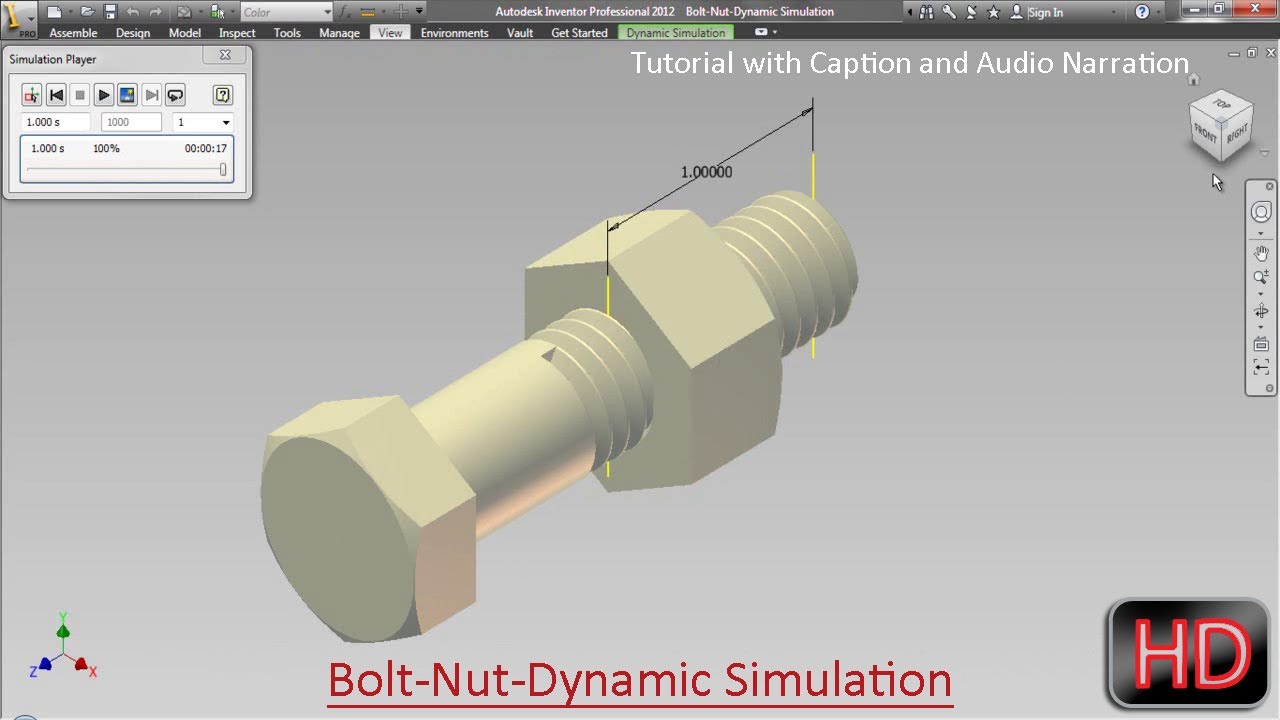Viewport: 1280px width, 720px height.
Task: Select the Orbit tool in navigation bar
Action: pos(1261,312)
